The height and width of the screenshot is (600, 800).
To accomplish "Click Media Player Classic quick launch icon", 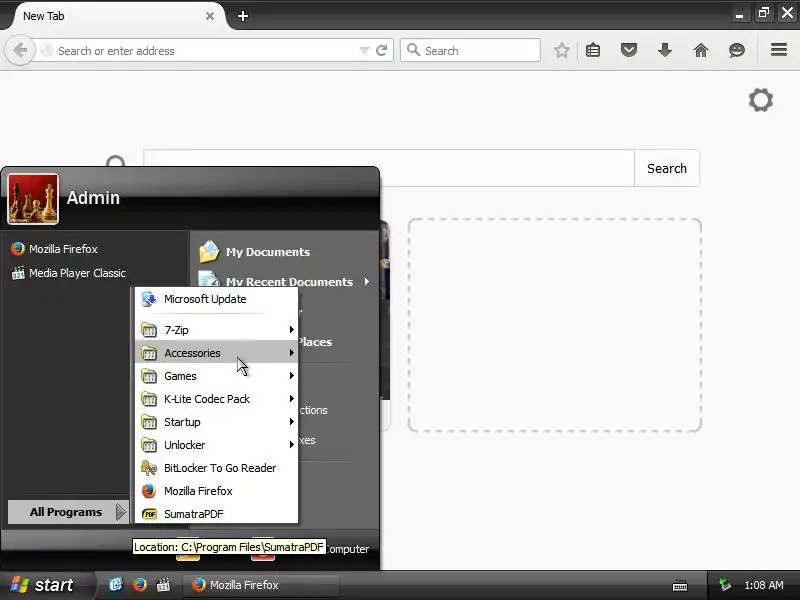I will (163, 585).
